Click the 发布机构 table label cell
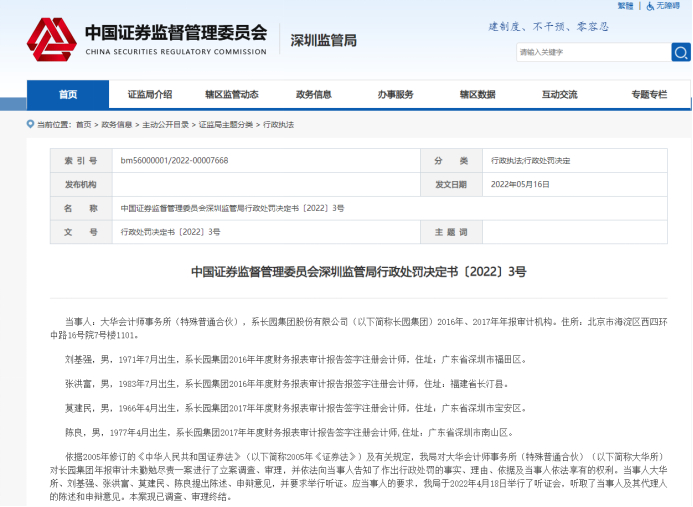Screen dimensions: 693x507 coord(81,185)
